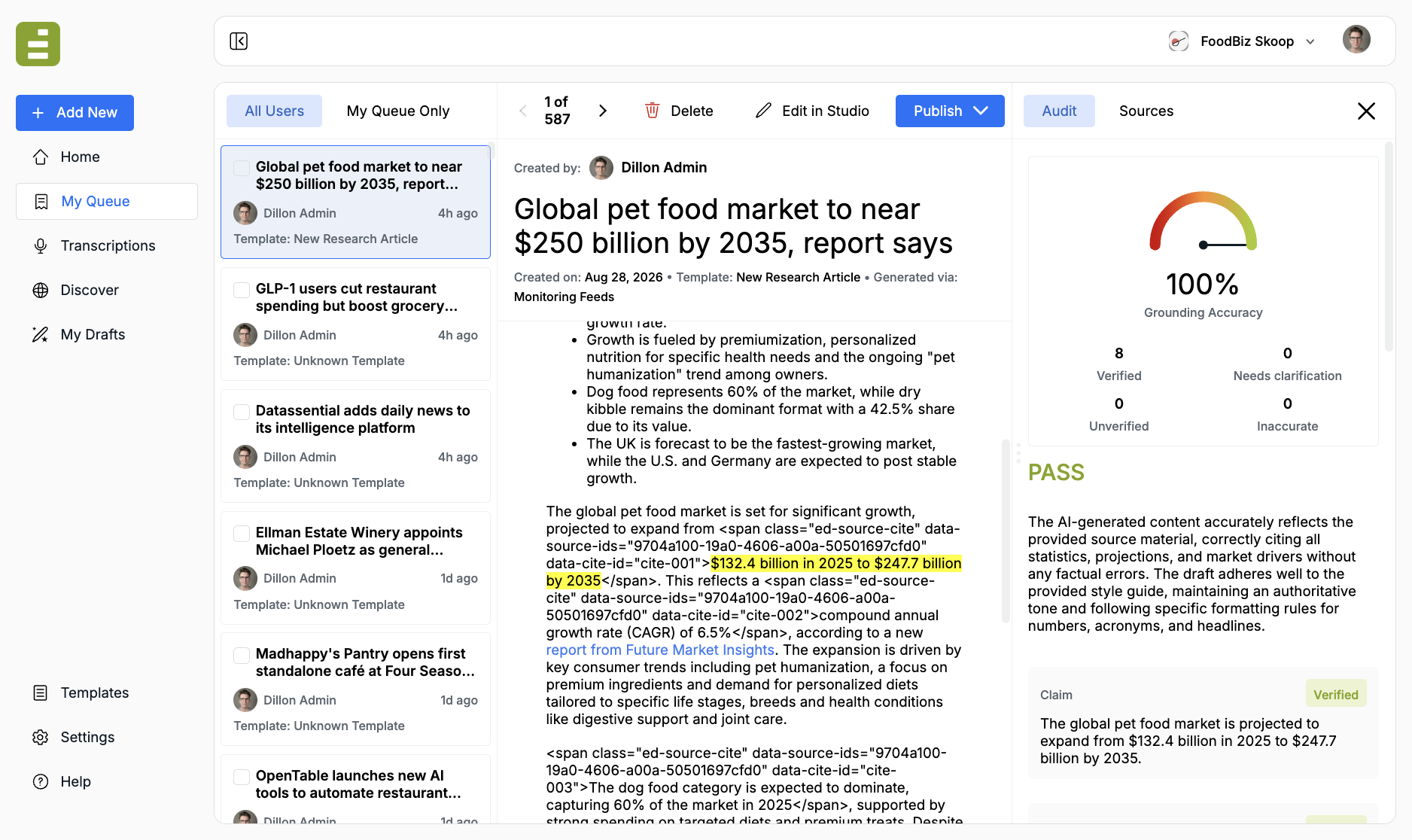Click the article content scrollbar
The image size is (1412, 840).
(1006, 531)
